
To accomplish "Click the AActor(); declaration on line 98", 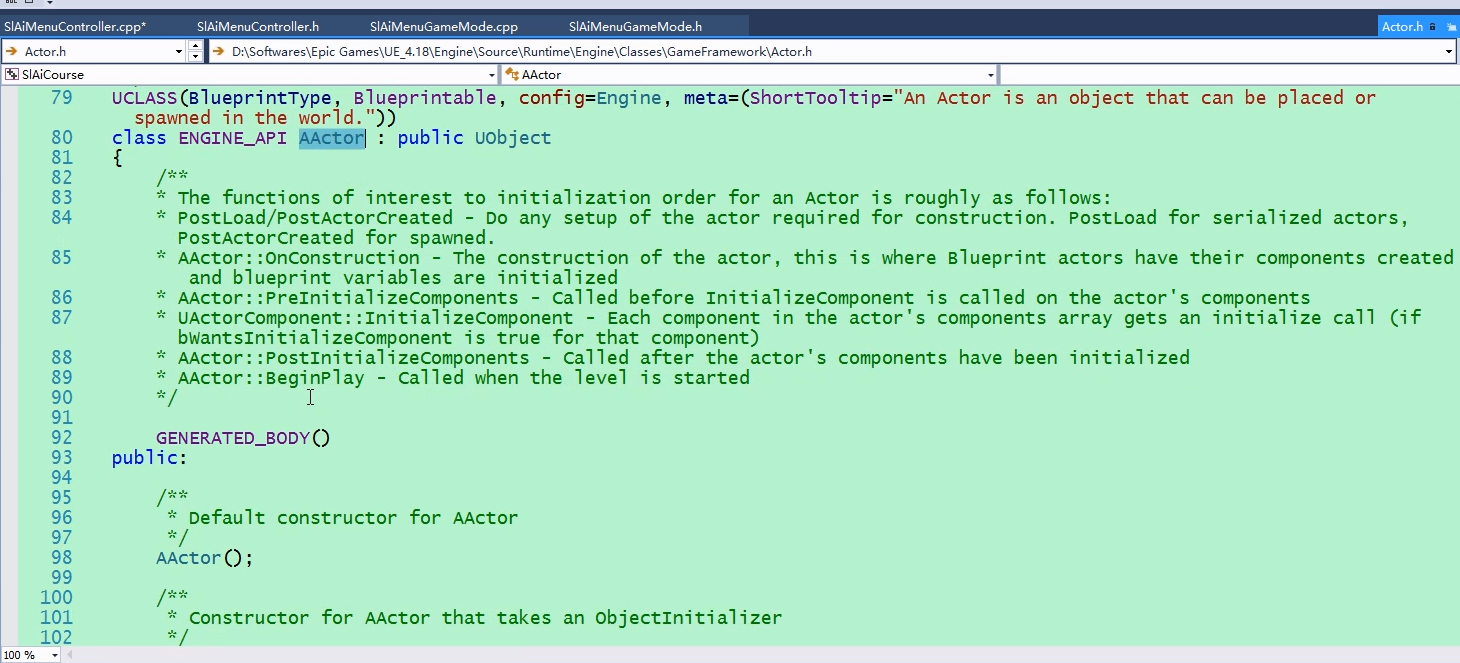I will 205,558.
